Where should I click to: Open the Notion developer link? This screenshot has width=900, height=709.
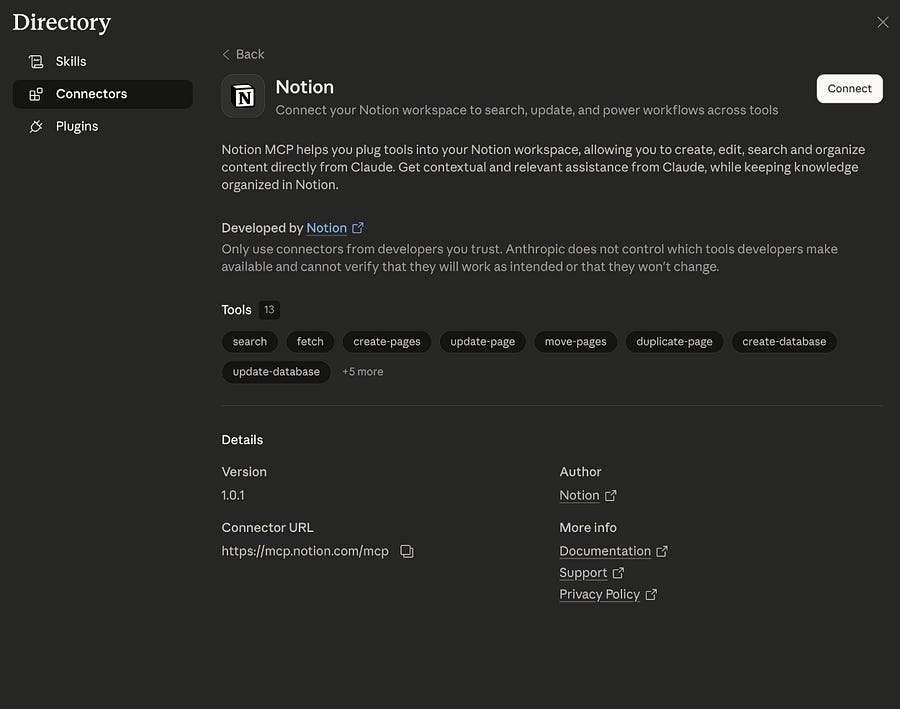327,228
